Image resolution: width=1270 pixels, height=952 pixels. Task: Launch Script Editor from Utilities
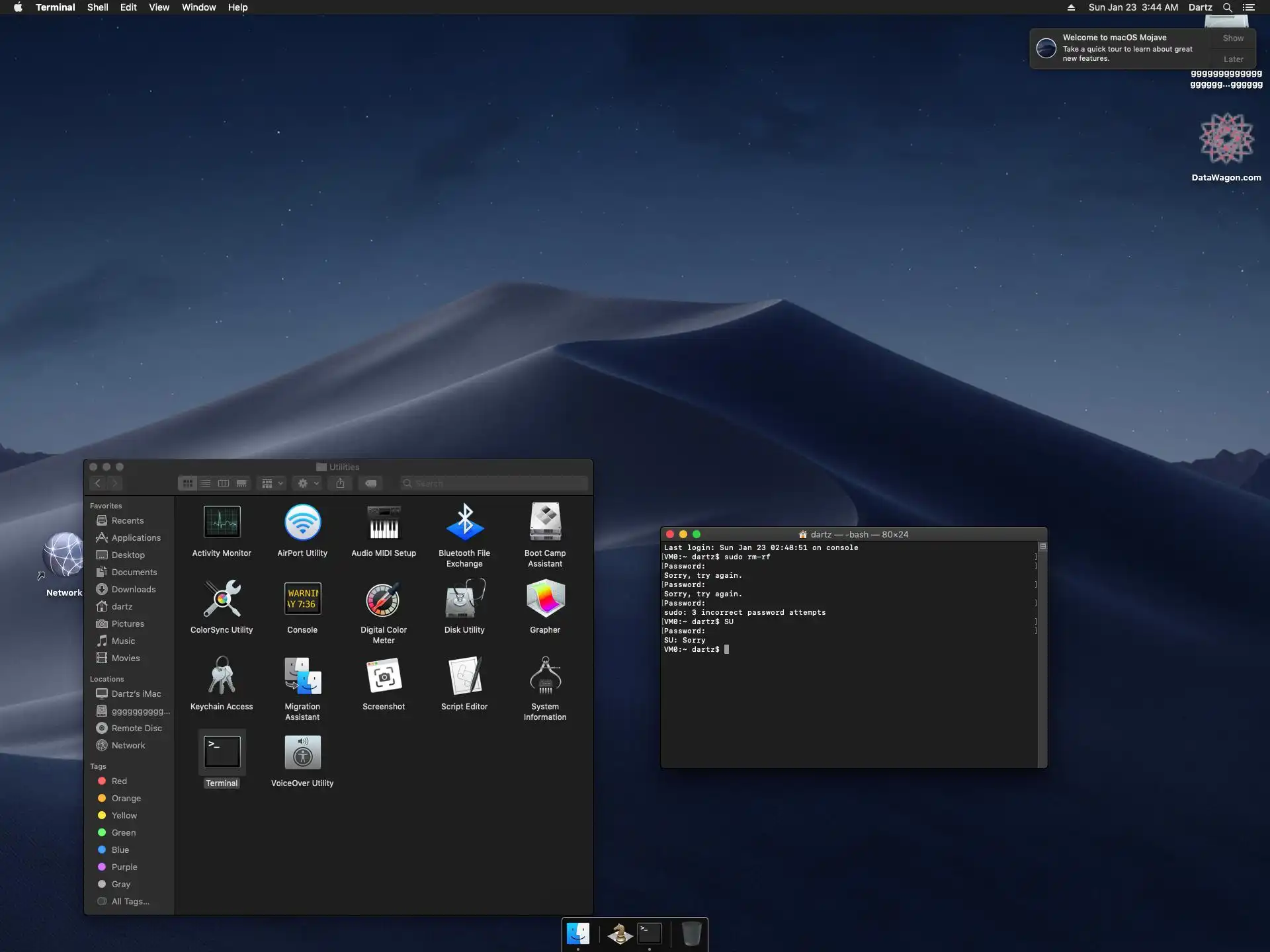(464, 676)
